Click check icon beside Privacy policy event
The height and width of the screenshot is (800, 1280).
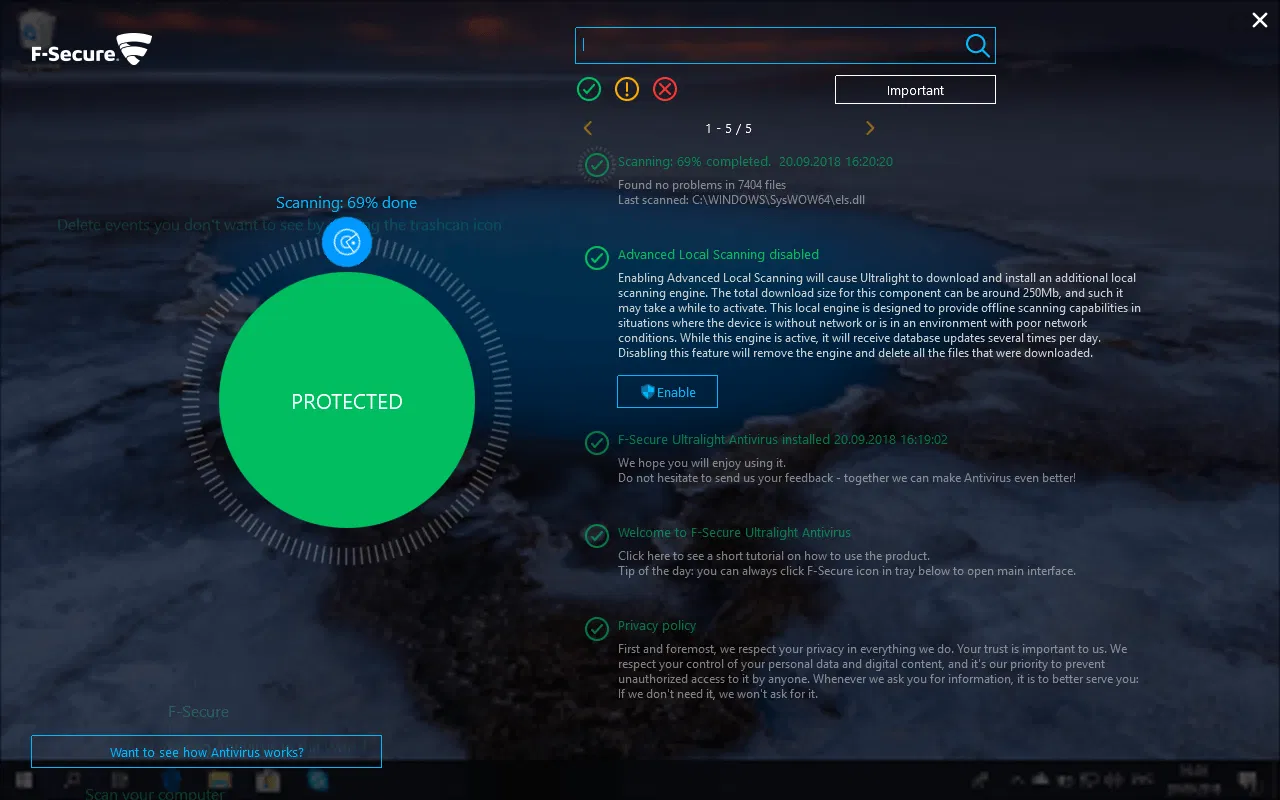[597, 629]
